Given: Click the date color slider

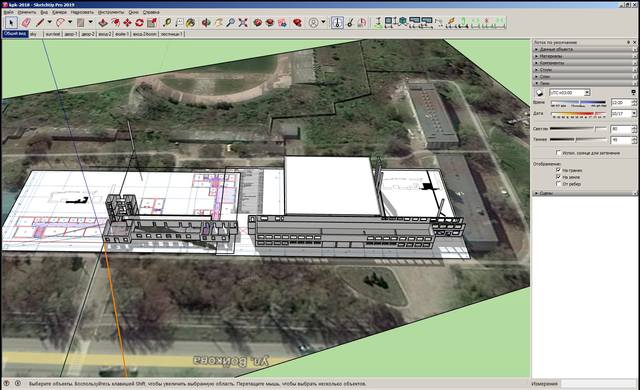Looking at the screenshot, I should coord(578,113).
